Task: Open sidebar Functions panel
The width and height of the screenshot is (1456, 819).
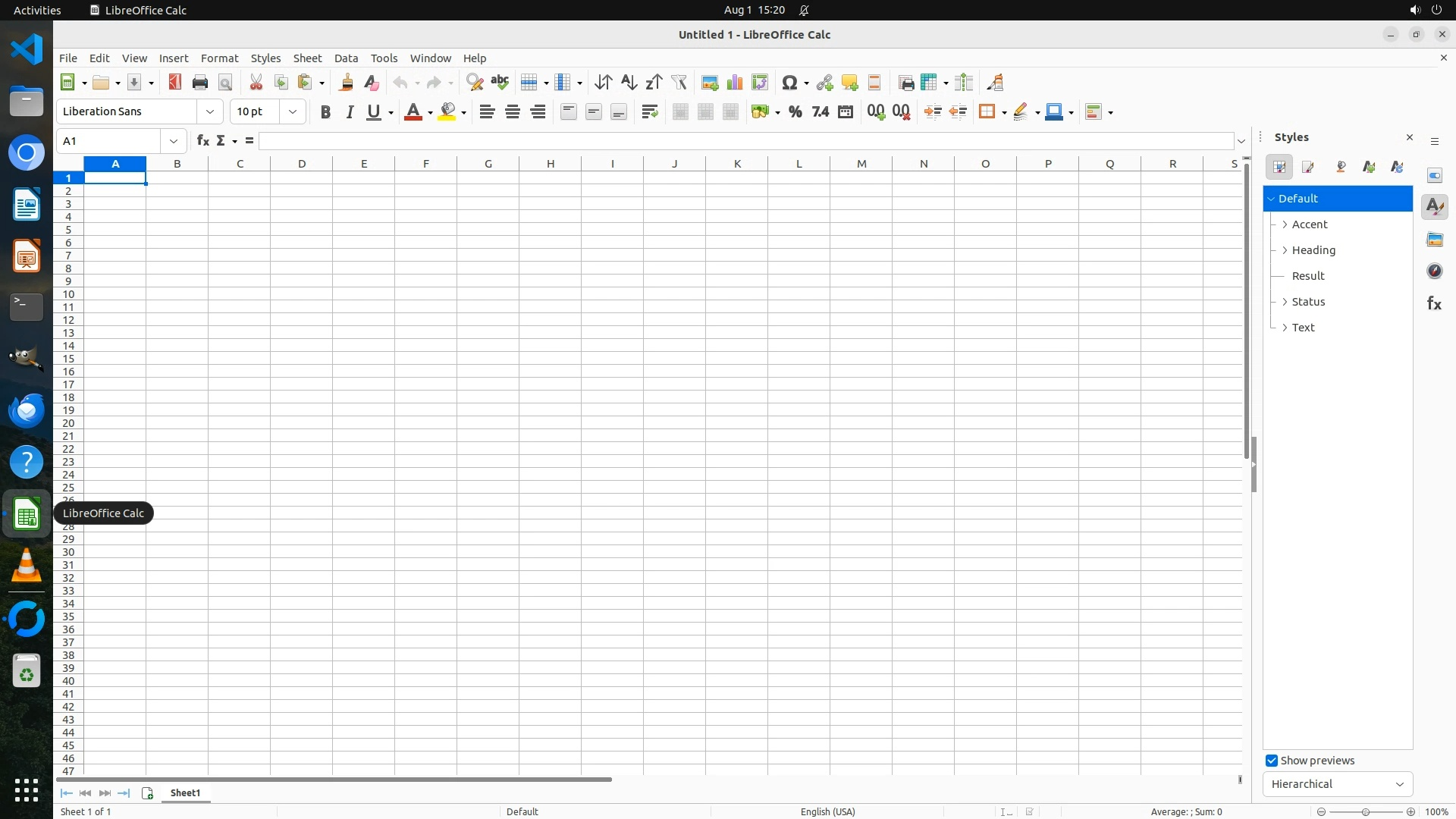Action: [x=1434, y=303]
